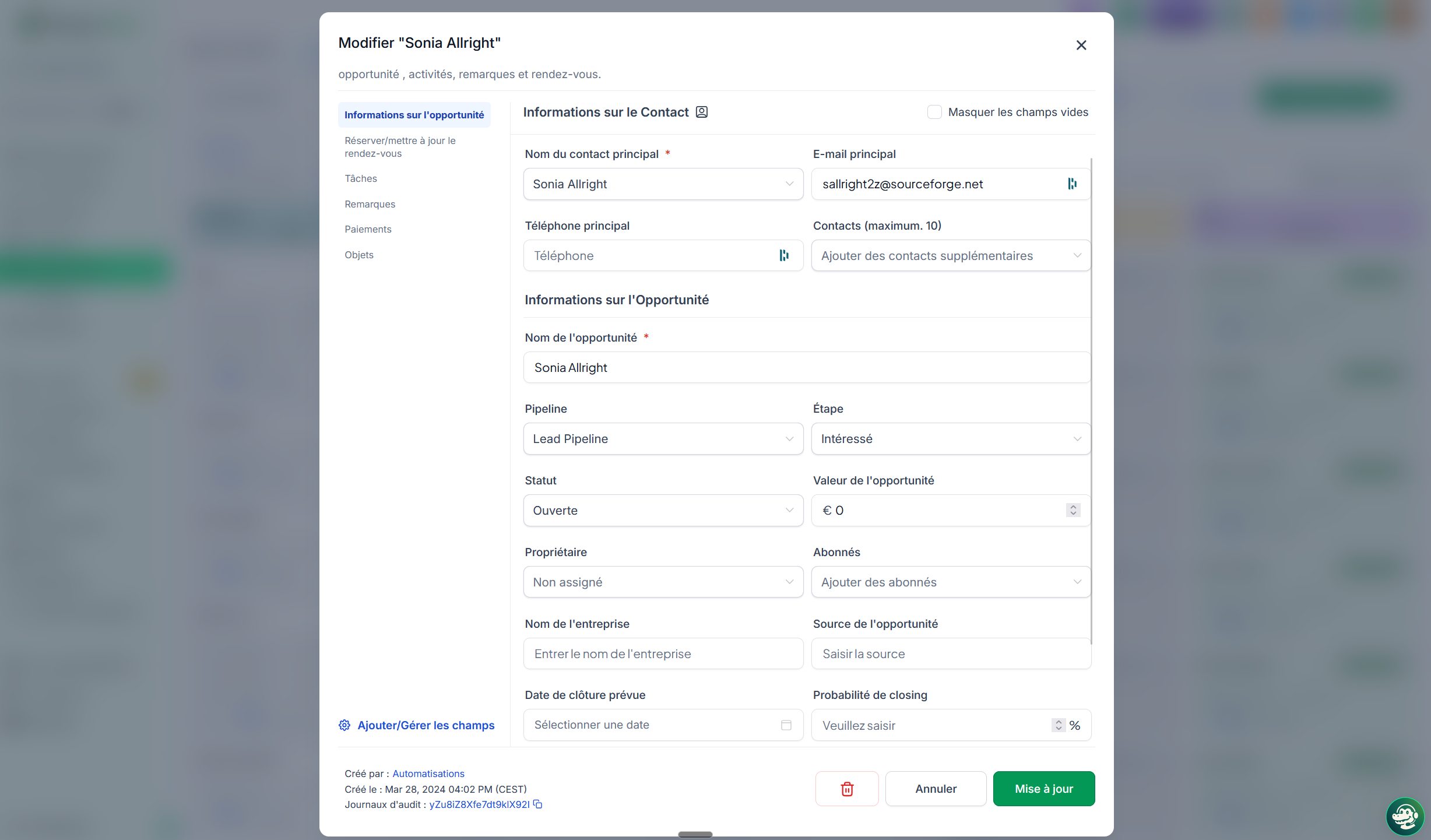Expand the Pipeline dropdown showing Lead Pipeline
Viewport: 1431px width, 840px height.
click(663, 439)
